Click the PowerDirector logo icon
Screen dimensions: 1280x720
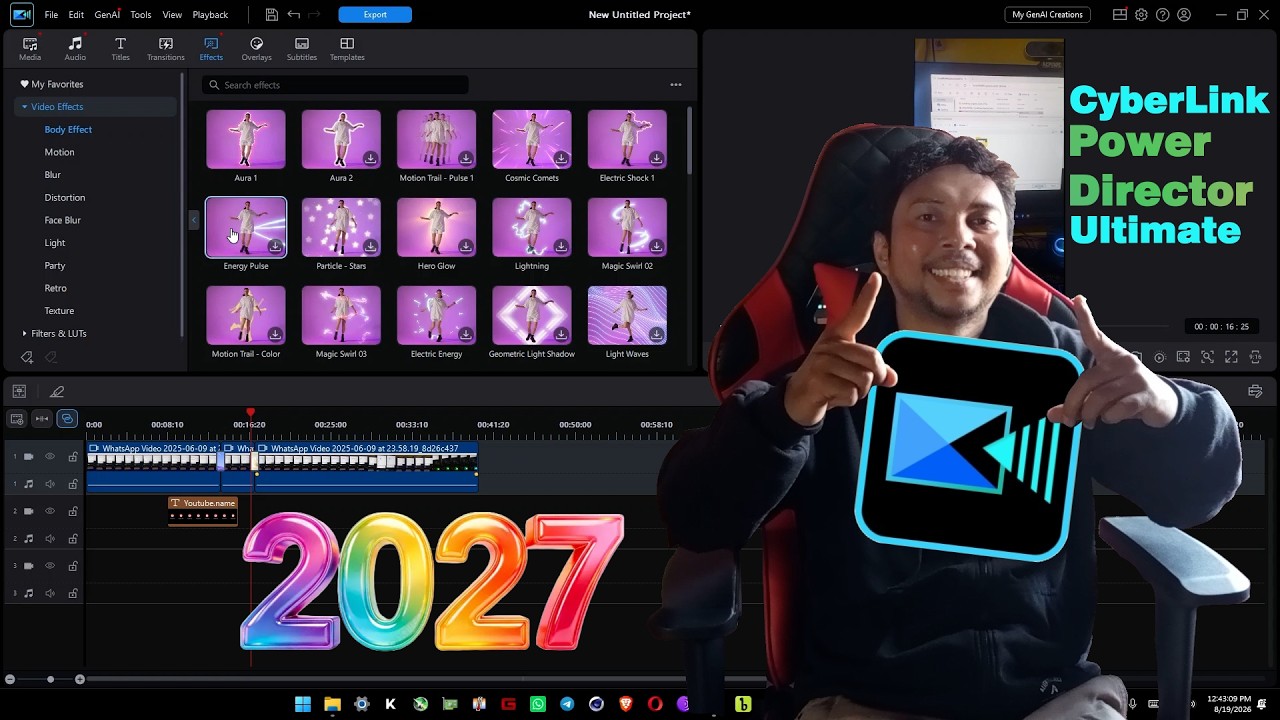[x=21, y=14]
